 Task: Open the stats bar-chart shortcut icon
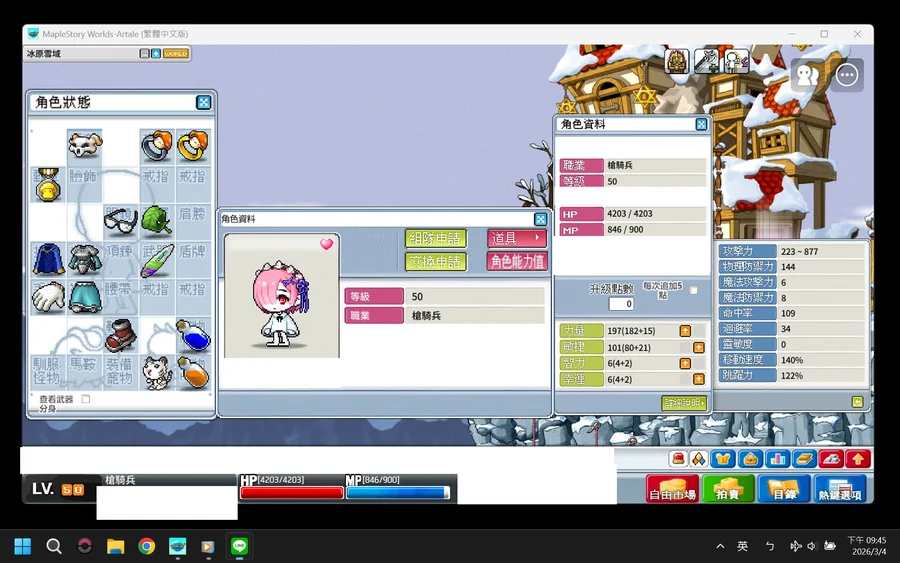click(778, 459)
